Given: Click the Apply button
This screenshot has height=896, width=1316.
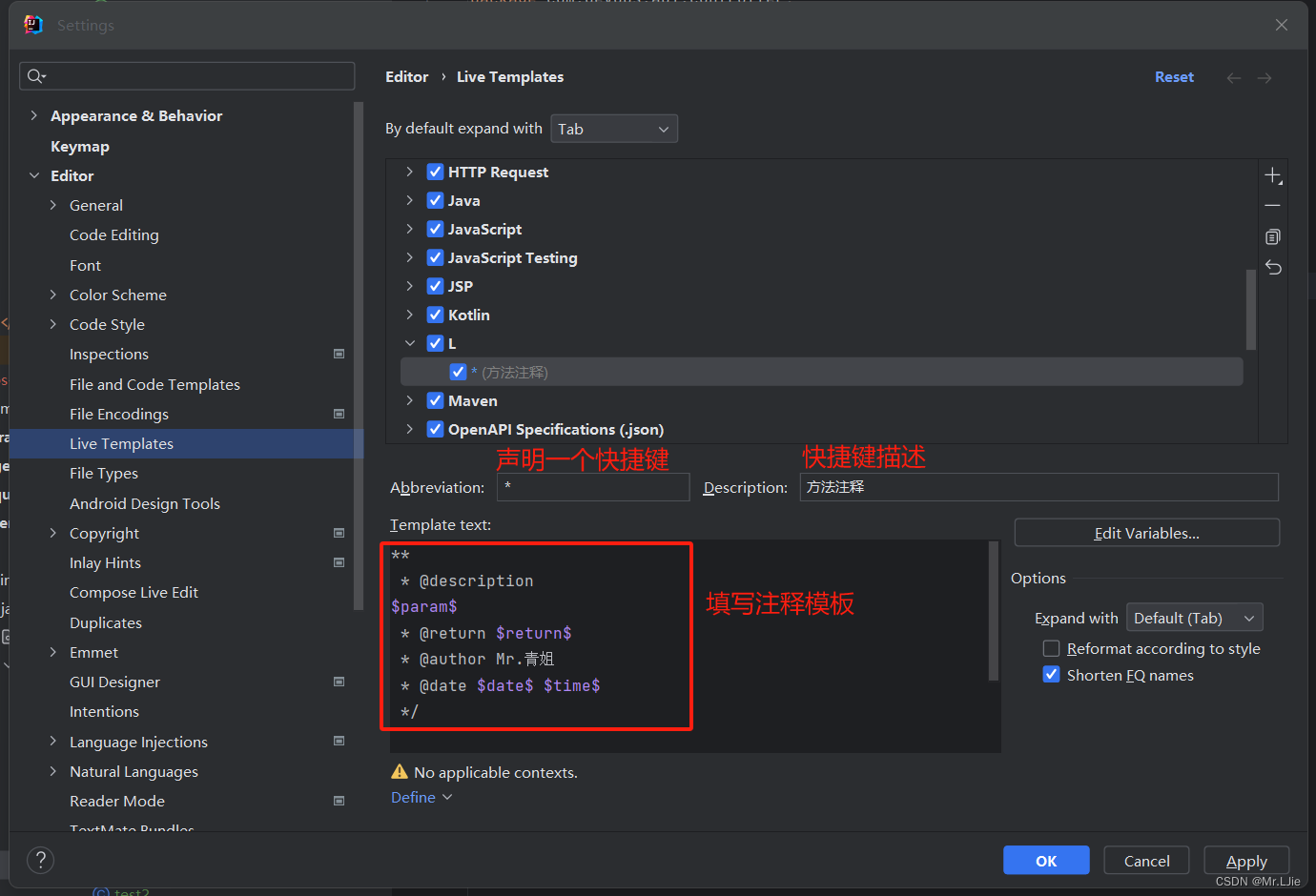Looking at the screenshot, I should [1246, 861].
